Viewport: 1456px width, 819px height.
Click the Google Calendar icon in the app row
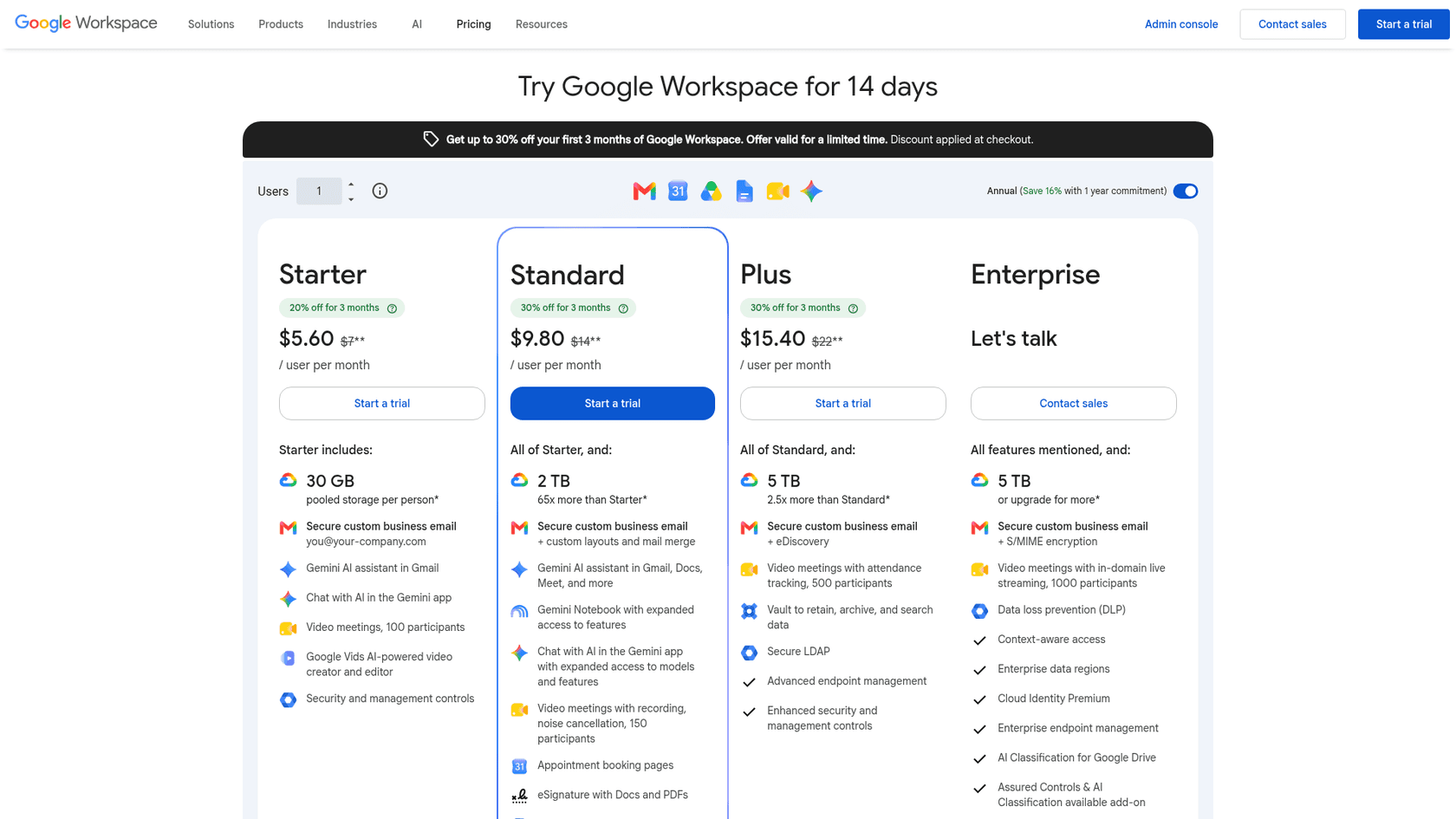[x=678, y=192]
